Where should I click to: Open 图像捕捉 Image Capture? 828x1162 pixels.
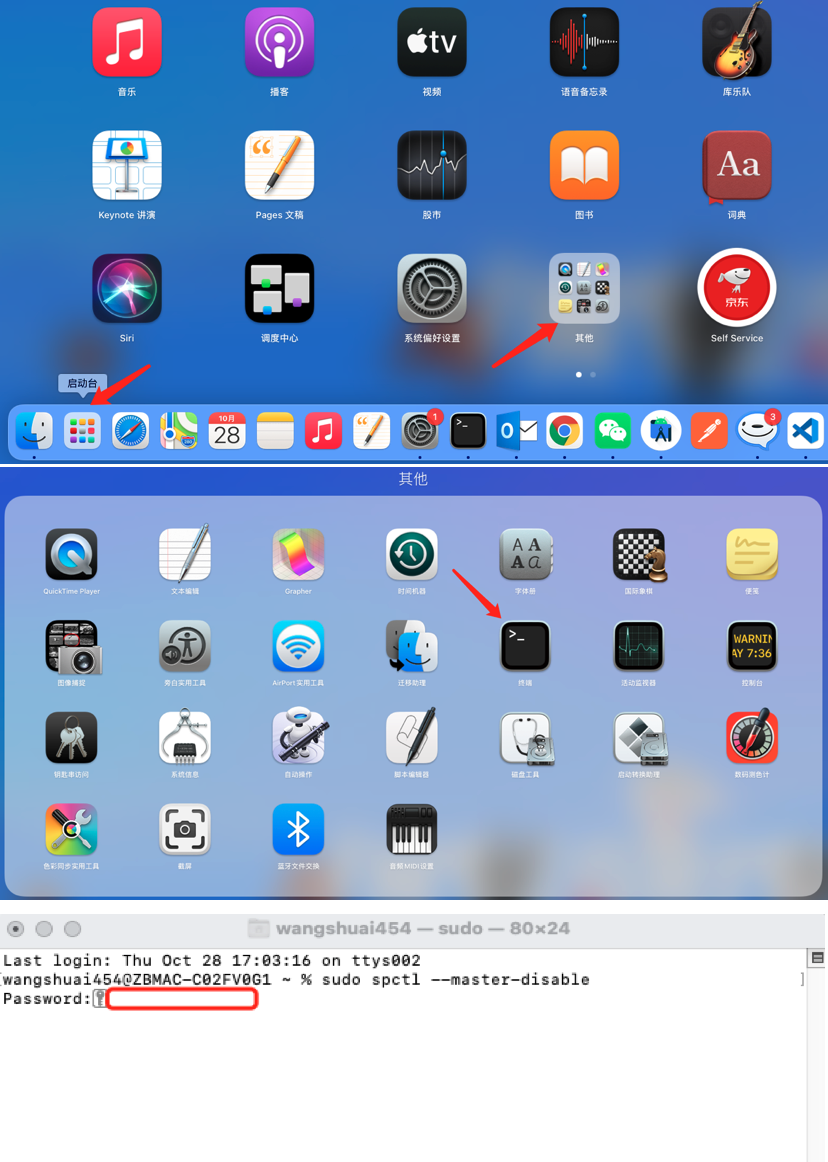pyautogui.click(x=73, y=646)
